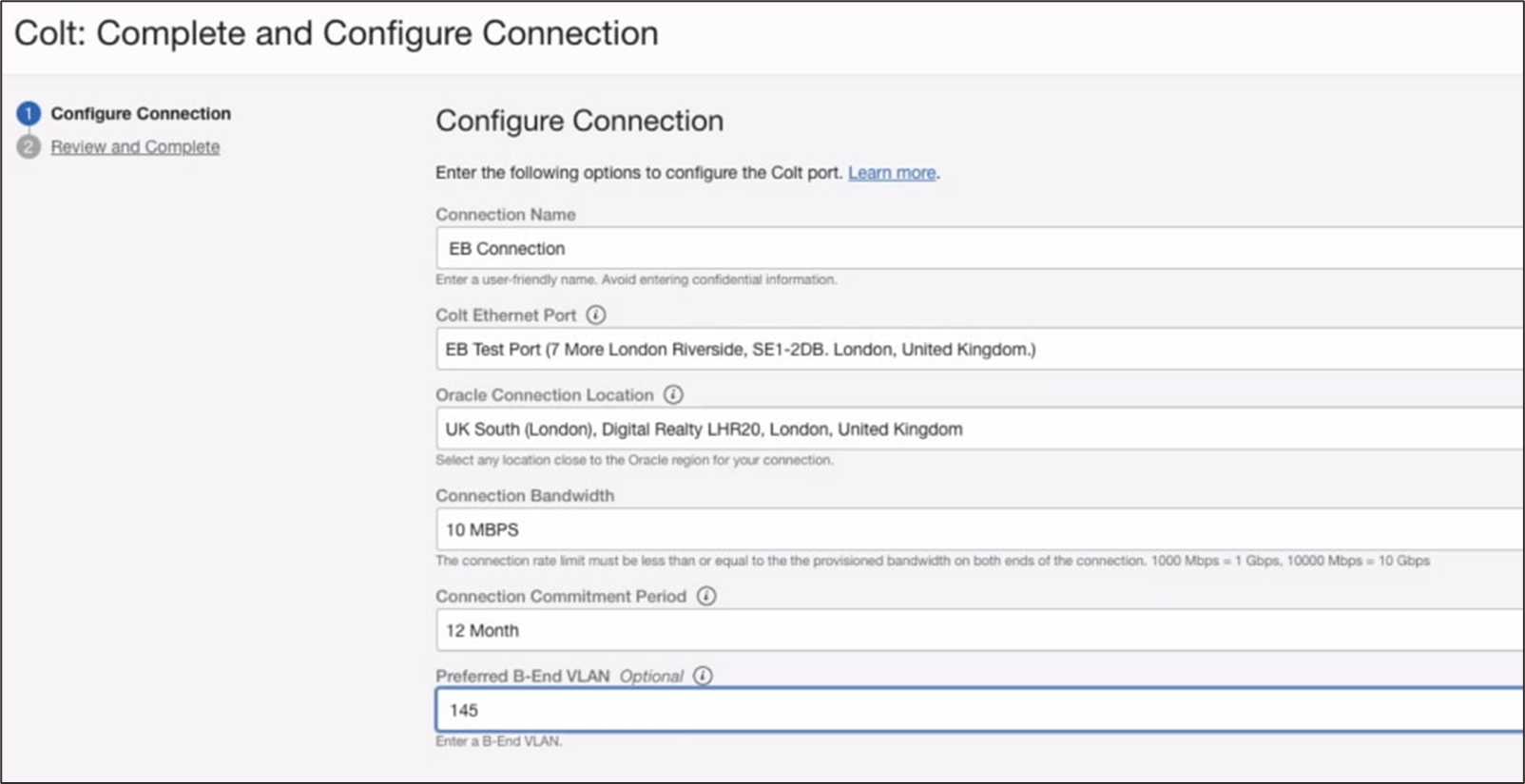The height and width of the screenshot is (784, 1525).
Task: Open the Connection Commitment Period dropdown
Action: [x=980, y=630]
